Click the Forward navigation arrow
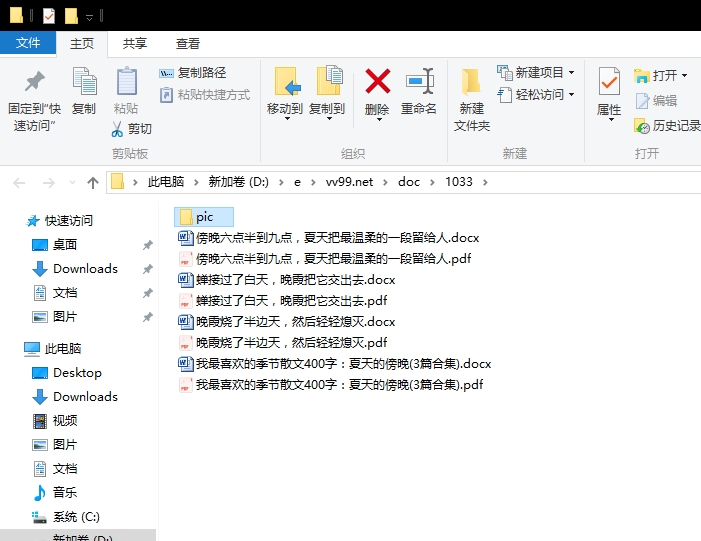Viewport: 701px width, 541px height. [x=48, y=182]
